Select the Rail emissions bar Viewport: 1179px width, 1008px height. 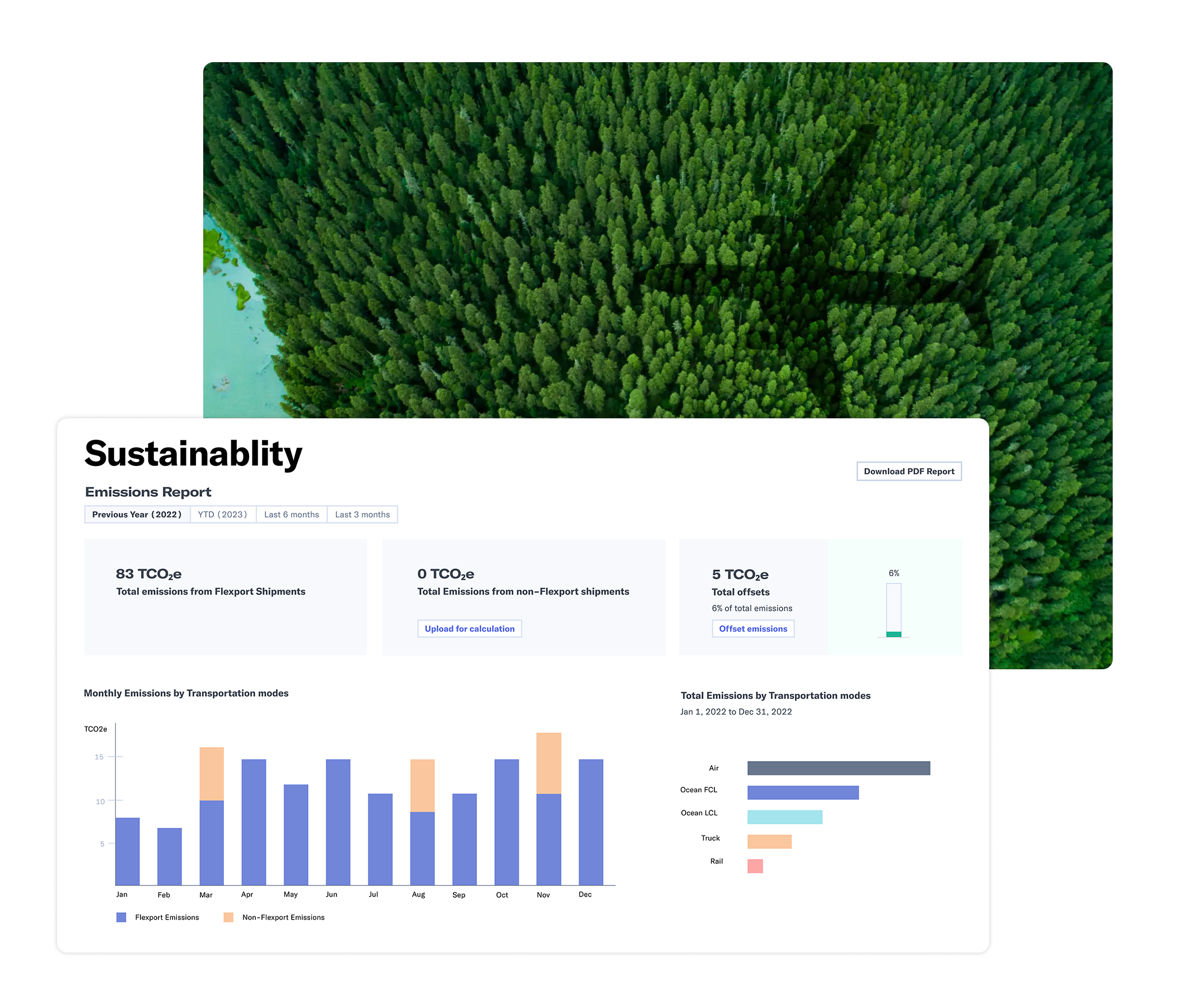(x=755, y=866)
